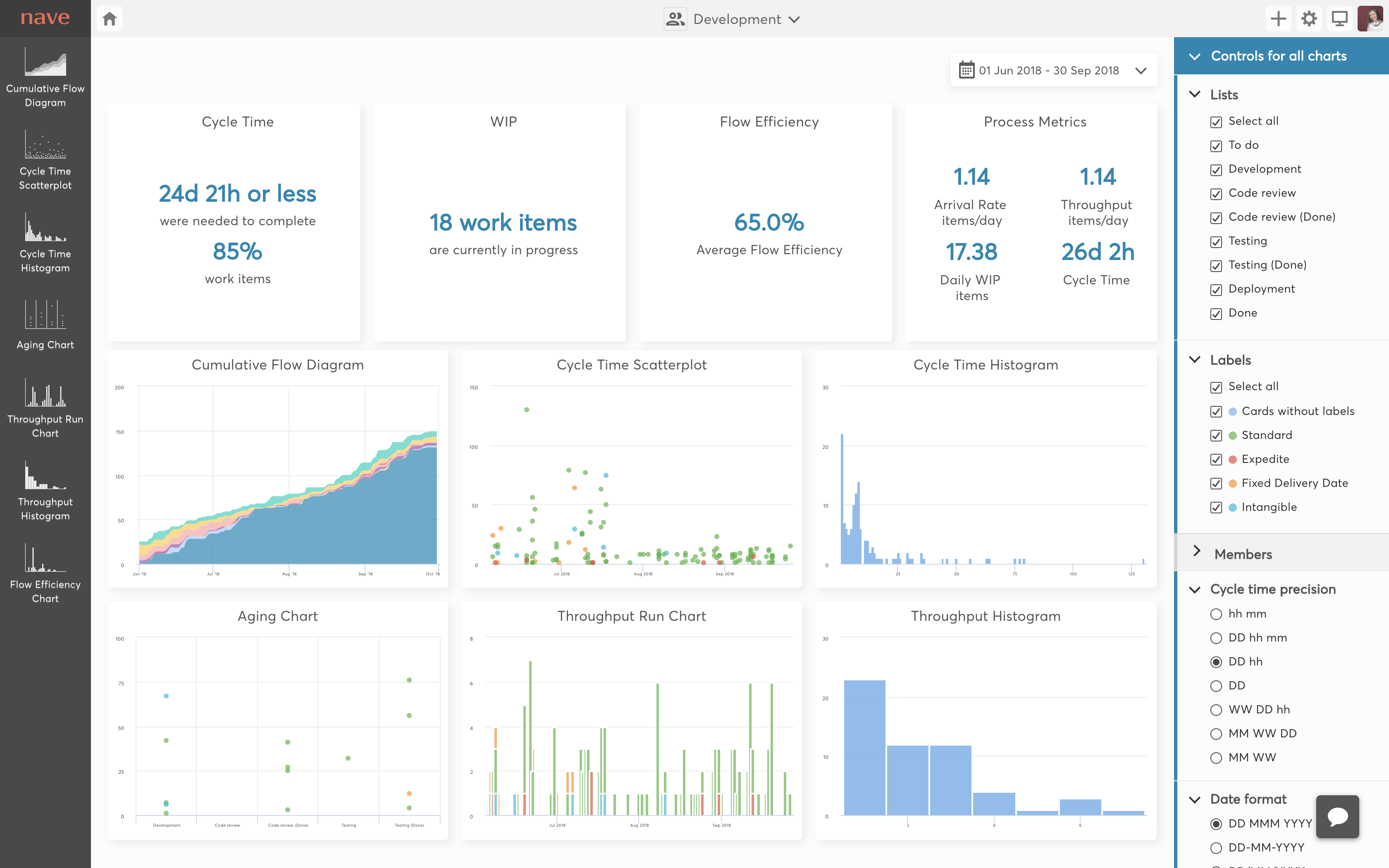Open the Cycle Time Scatterplot sidebar icon
Viewport: 1389px width, 868px height.
[45, 145]
